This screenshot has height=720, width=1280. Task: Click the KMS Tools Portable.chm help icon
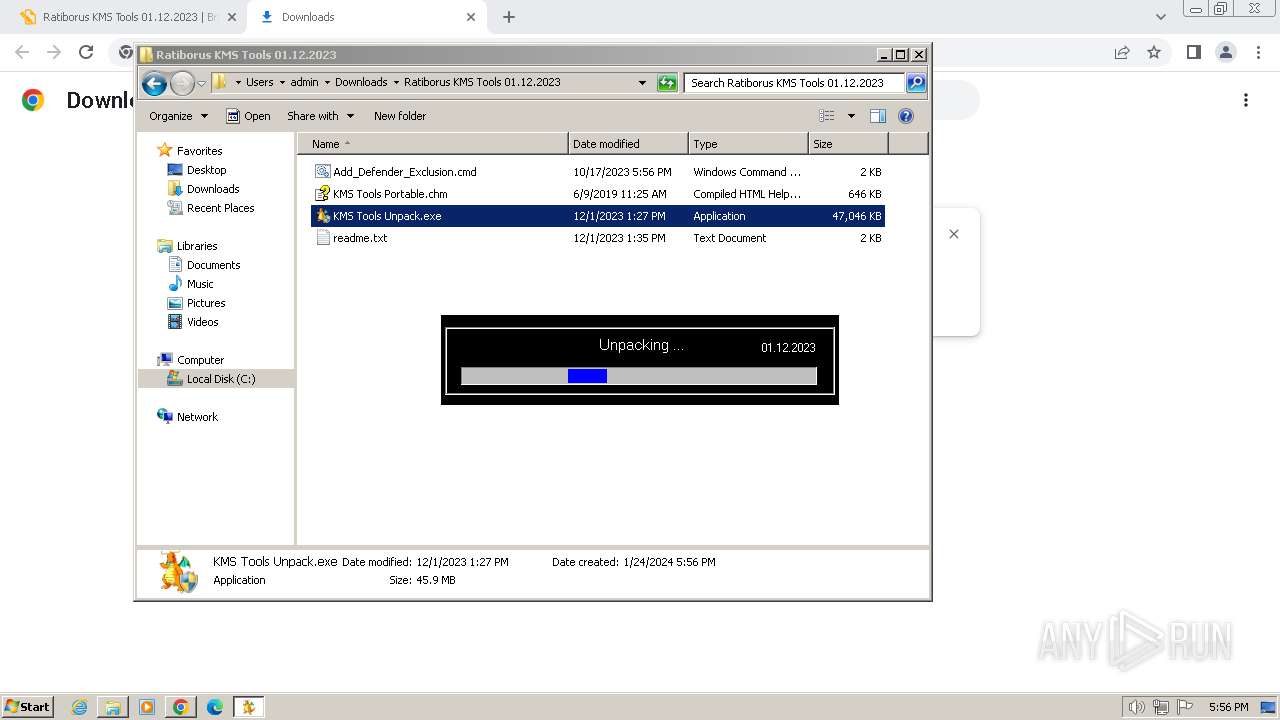tap(322, 194)
